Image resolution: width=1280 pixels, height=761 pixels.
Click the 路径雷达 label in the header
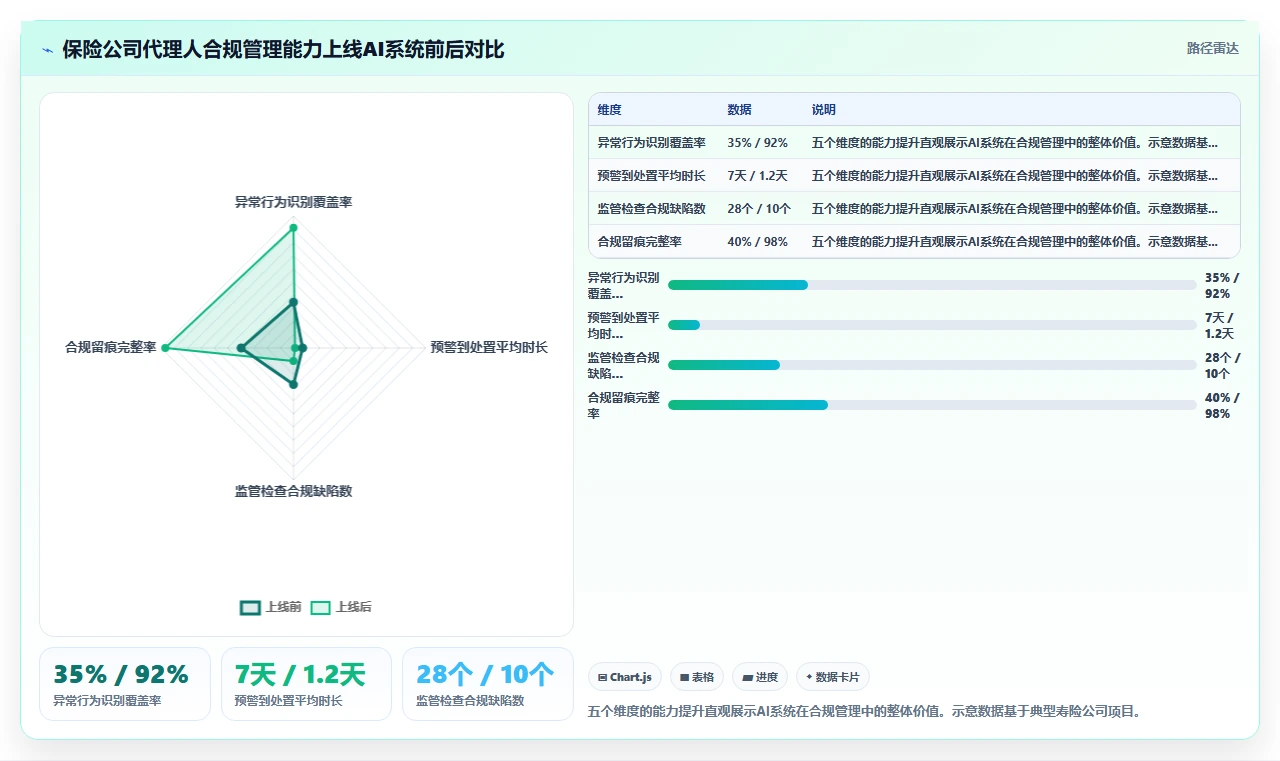(x=1212, y=48)
